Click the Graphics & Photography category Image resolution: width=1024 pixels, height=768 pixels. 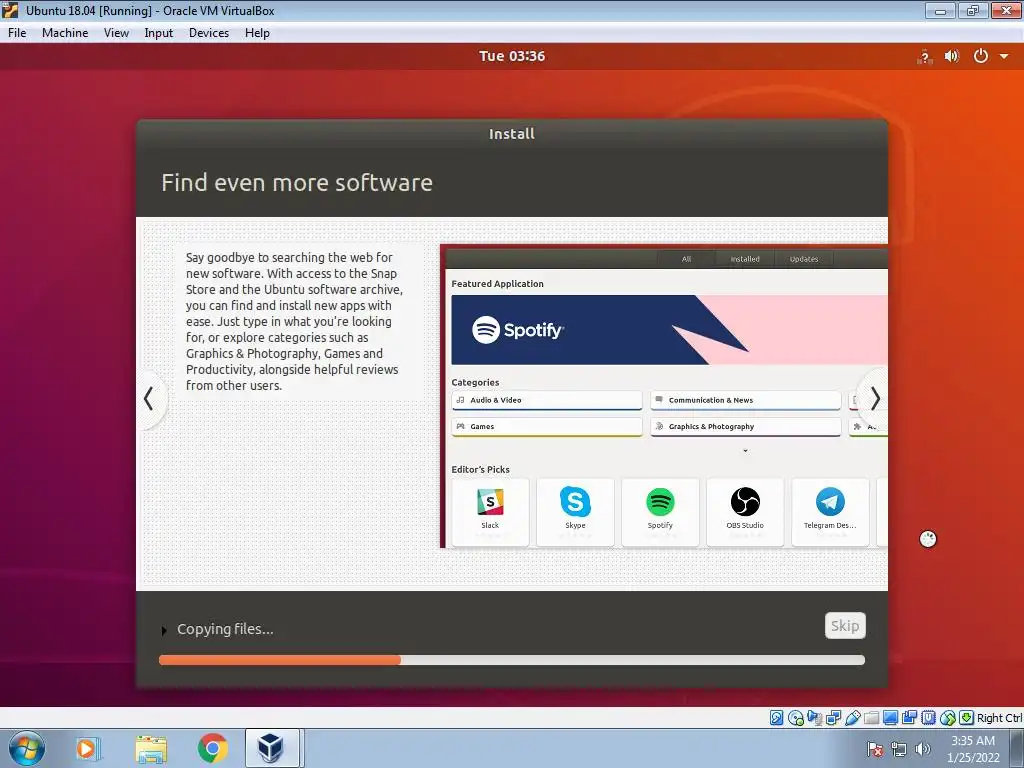[745, 426]
